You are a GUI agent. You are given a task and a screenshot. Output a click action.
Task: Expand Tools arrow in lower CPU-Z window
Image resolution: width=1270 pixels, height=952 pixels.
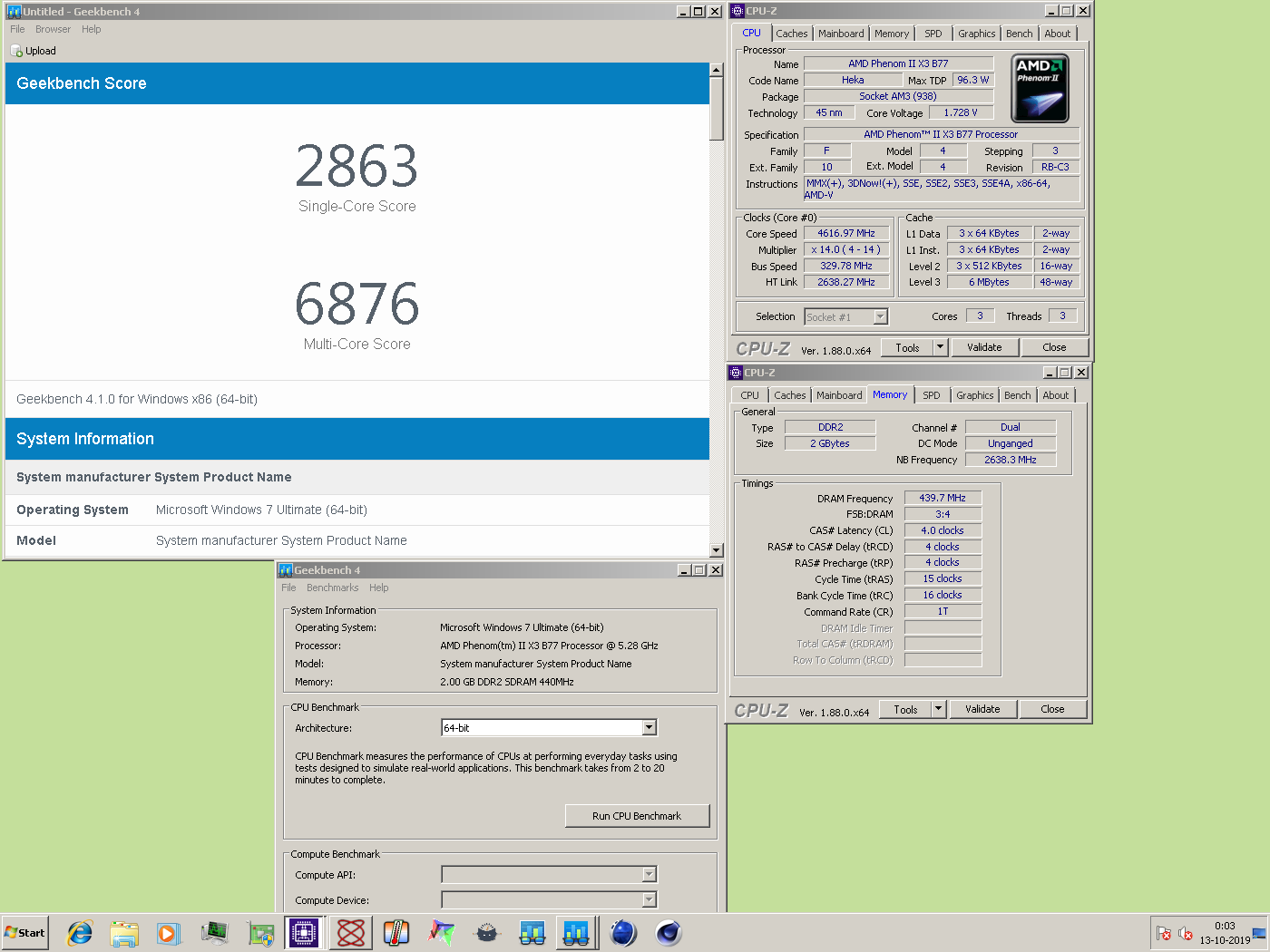[x=939, y=709]
